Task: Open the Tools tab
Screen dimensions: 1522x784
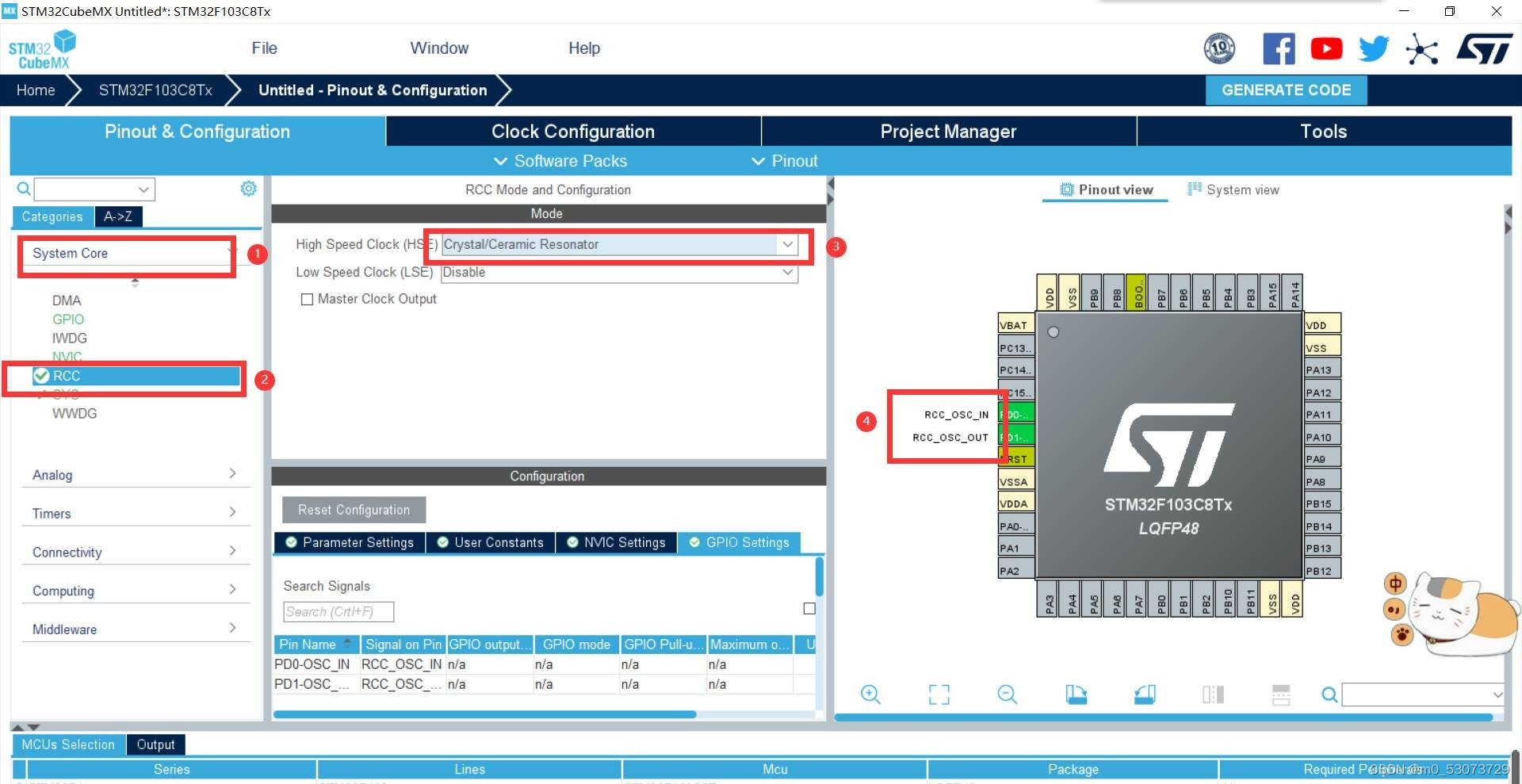Action: 1324,132
